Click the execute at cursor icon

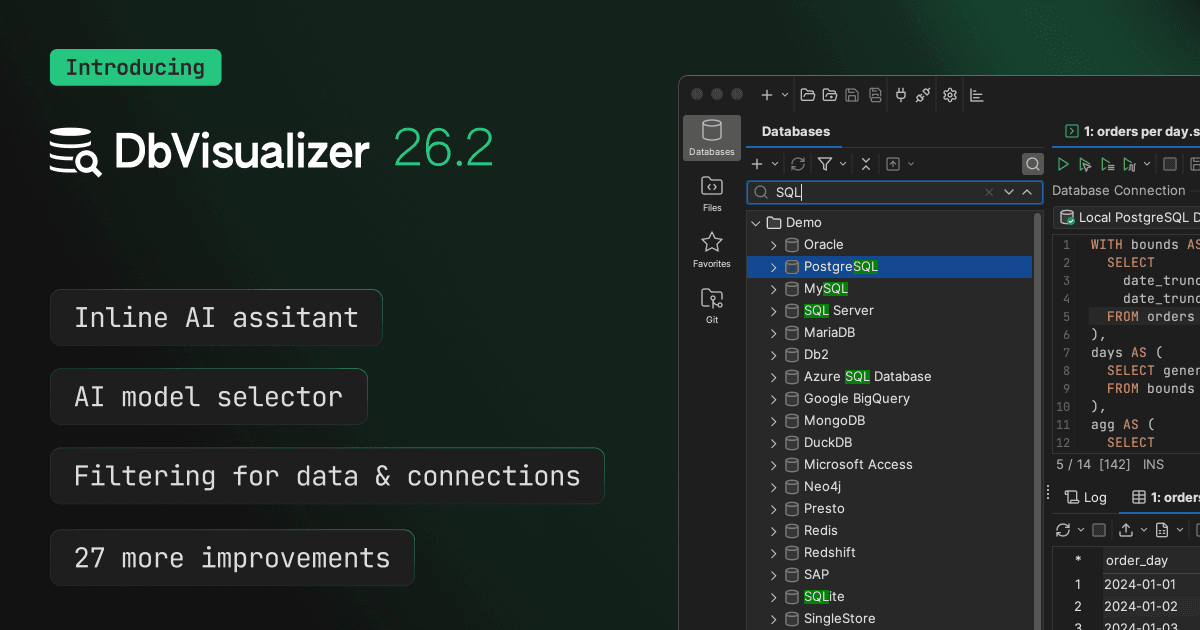point(1085,164)
